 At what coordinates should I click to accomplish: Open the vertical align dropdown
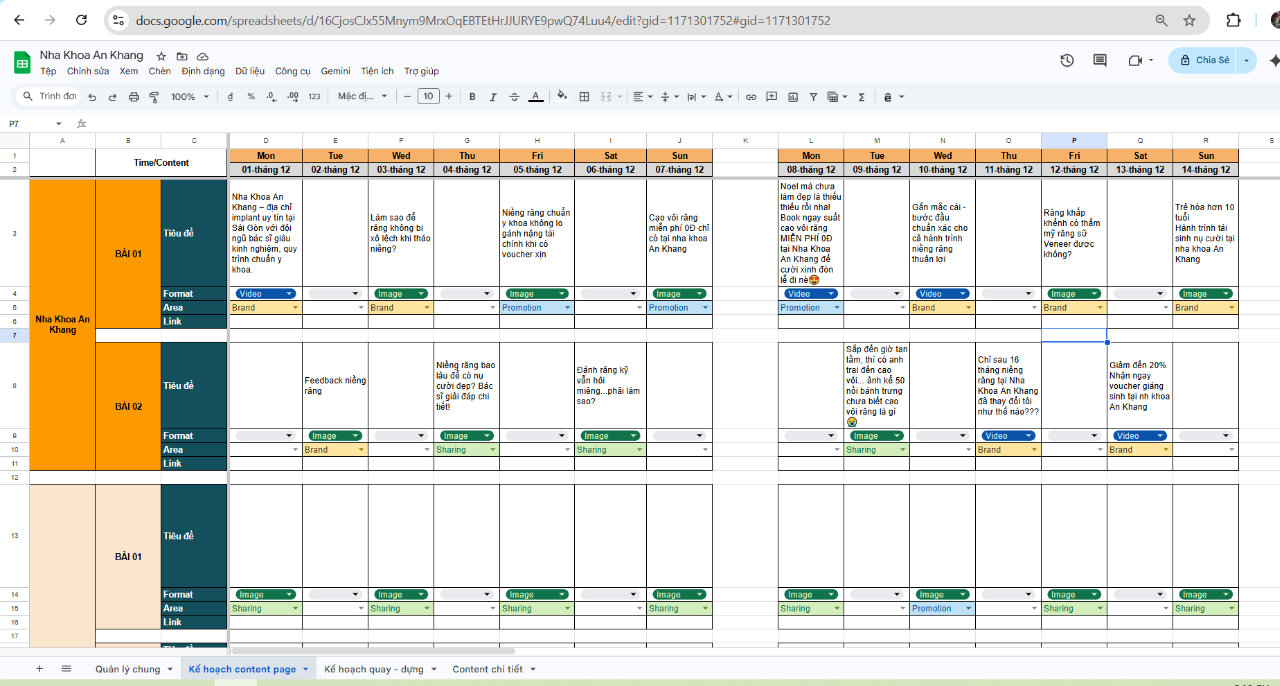[668, 97]
